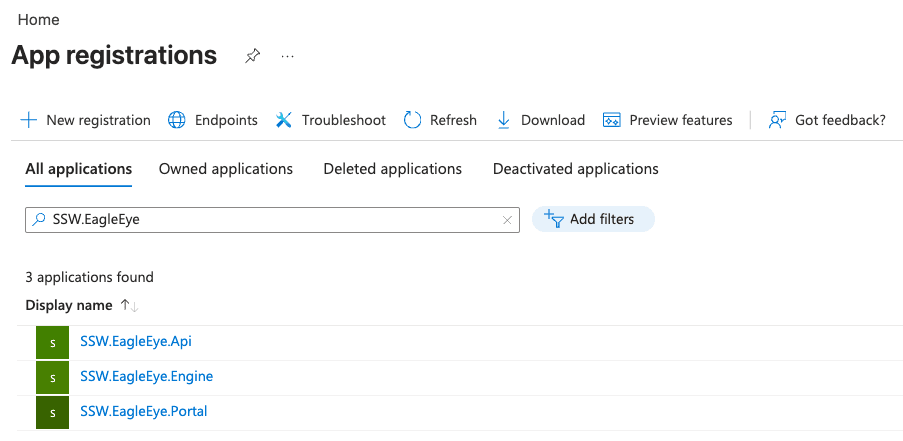Click the Got feedback person icon
This screenshot has height=441, width=903.
pos(777,120)
